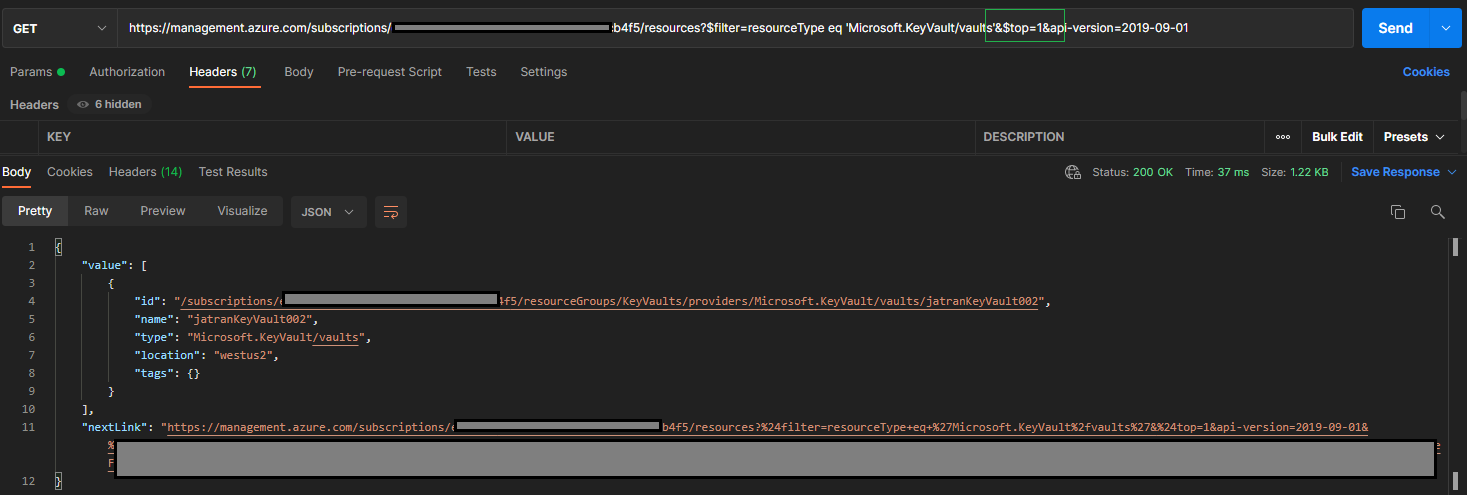This screenshot has height=495, width=1467.
Task: Select the request Headers (7) tab
Action: click(223, 72)
